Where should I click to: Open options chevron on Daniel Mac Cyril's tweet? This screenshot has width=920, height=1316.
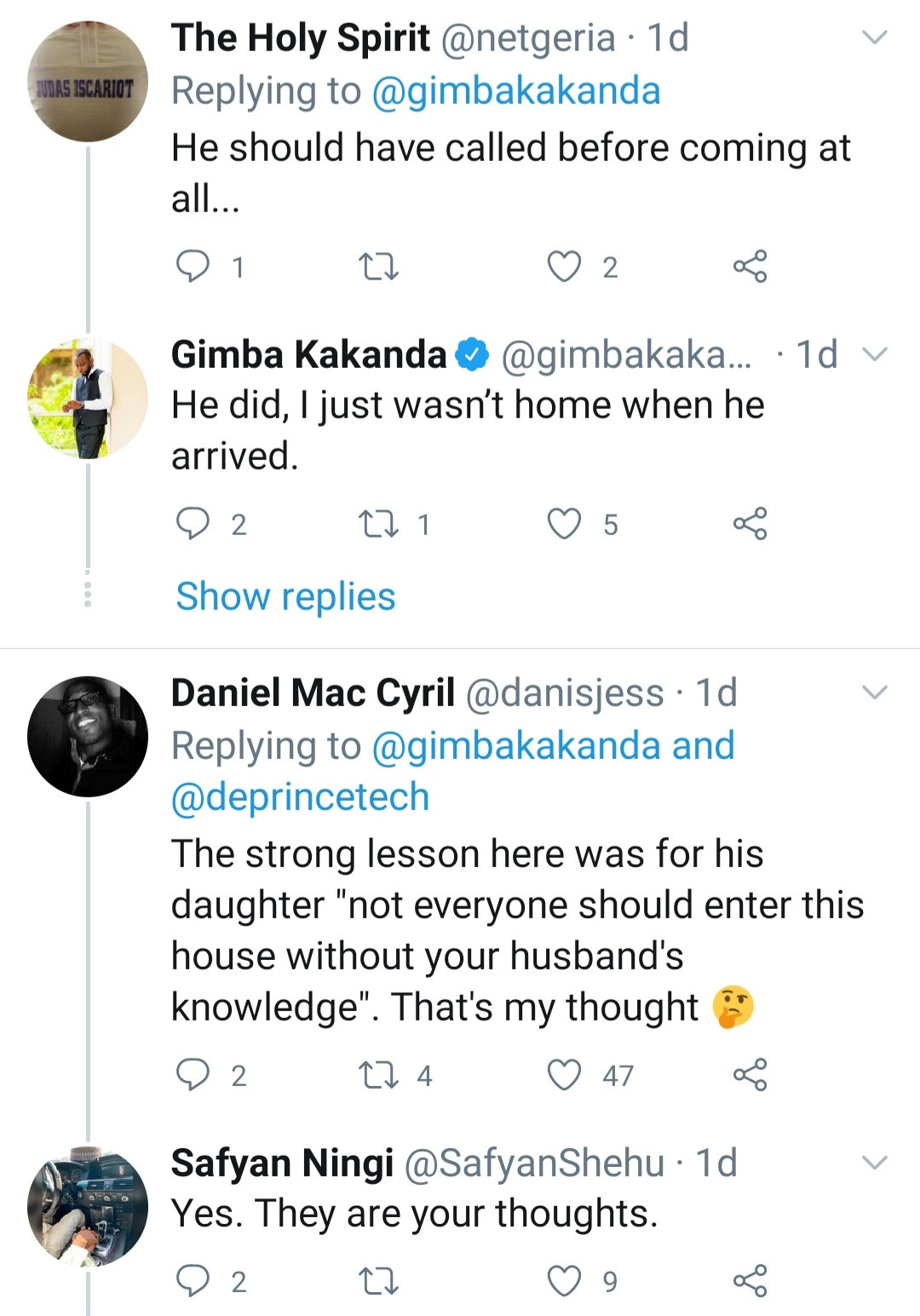[875, 692]
